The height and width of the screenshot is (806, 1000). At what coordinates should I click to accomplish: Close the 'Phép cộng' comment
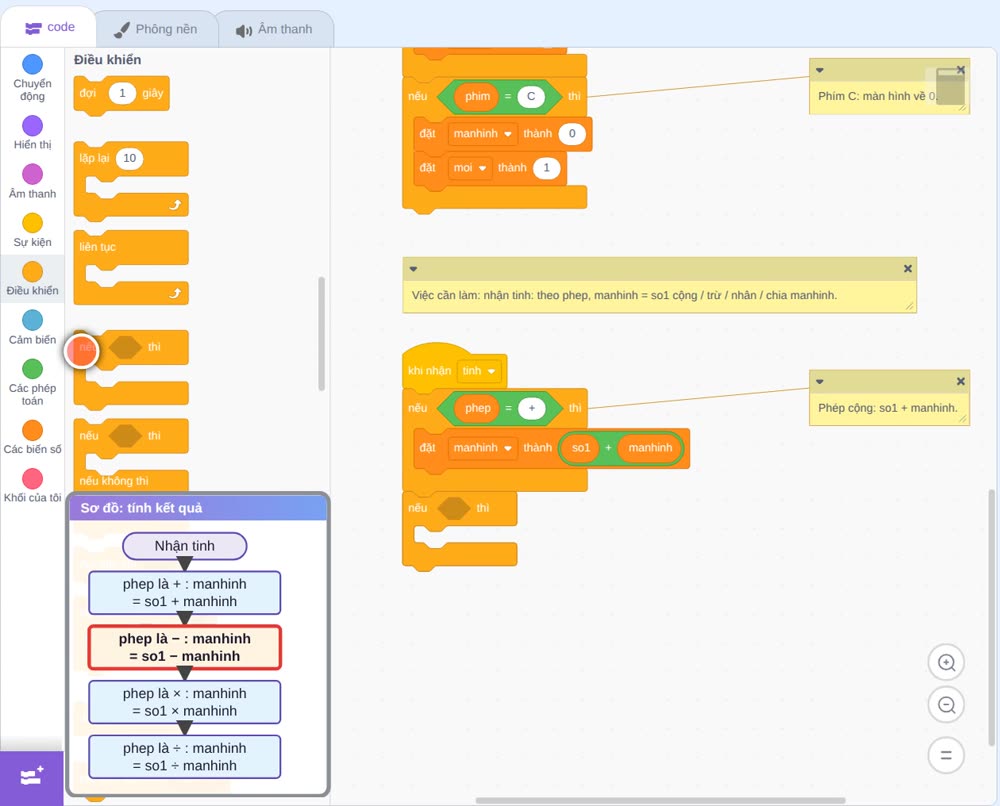click(x=960, y=381)
